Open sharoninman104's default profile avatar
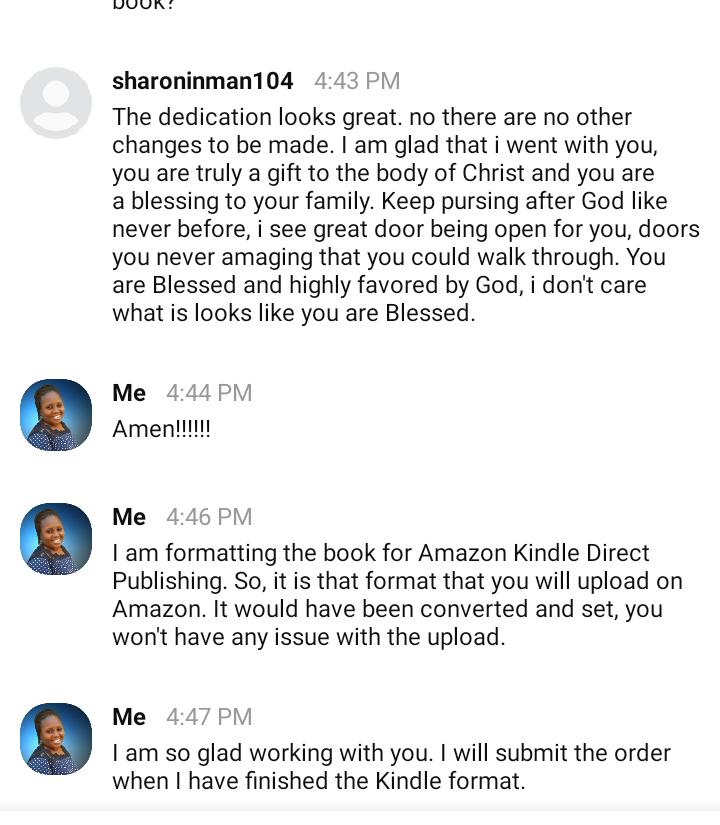The height and width of the screenshot is (825, 720). pos(56,103)
